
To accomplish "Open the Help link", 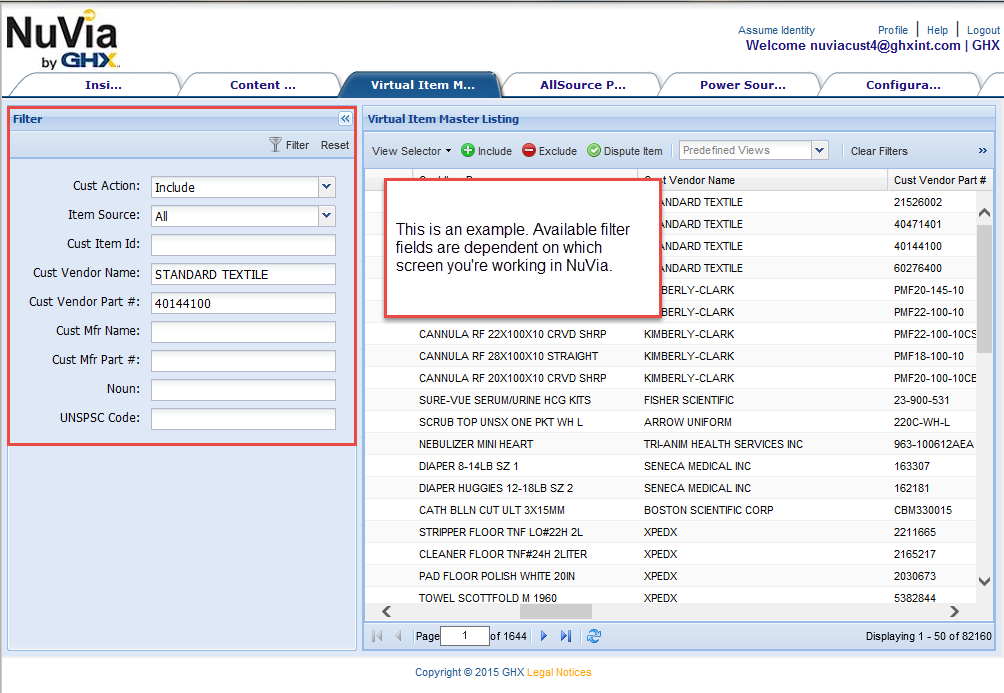I will (x=937, y=30).
